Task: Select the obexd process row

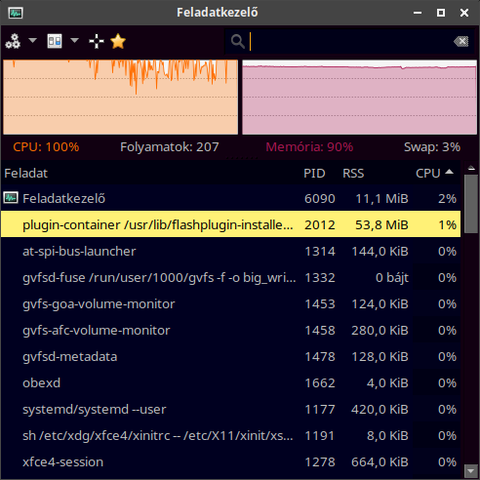Action: pyautogui.click(x=231, y=383)
